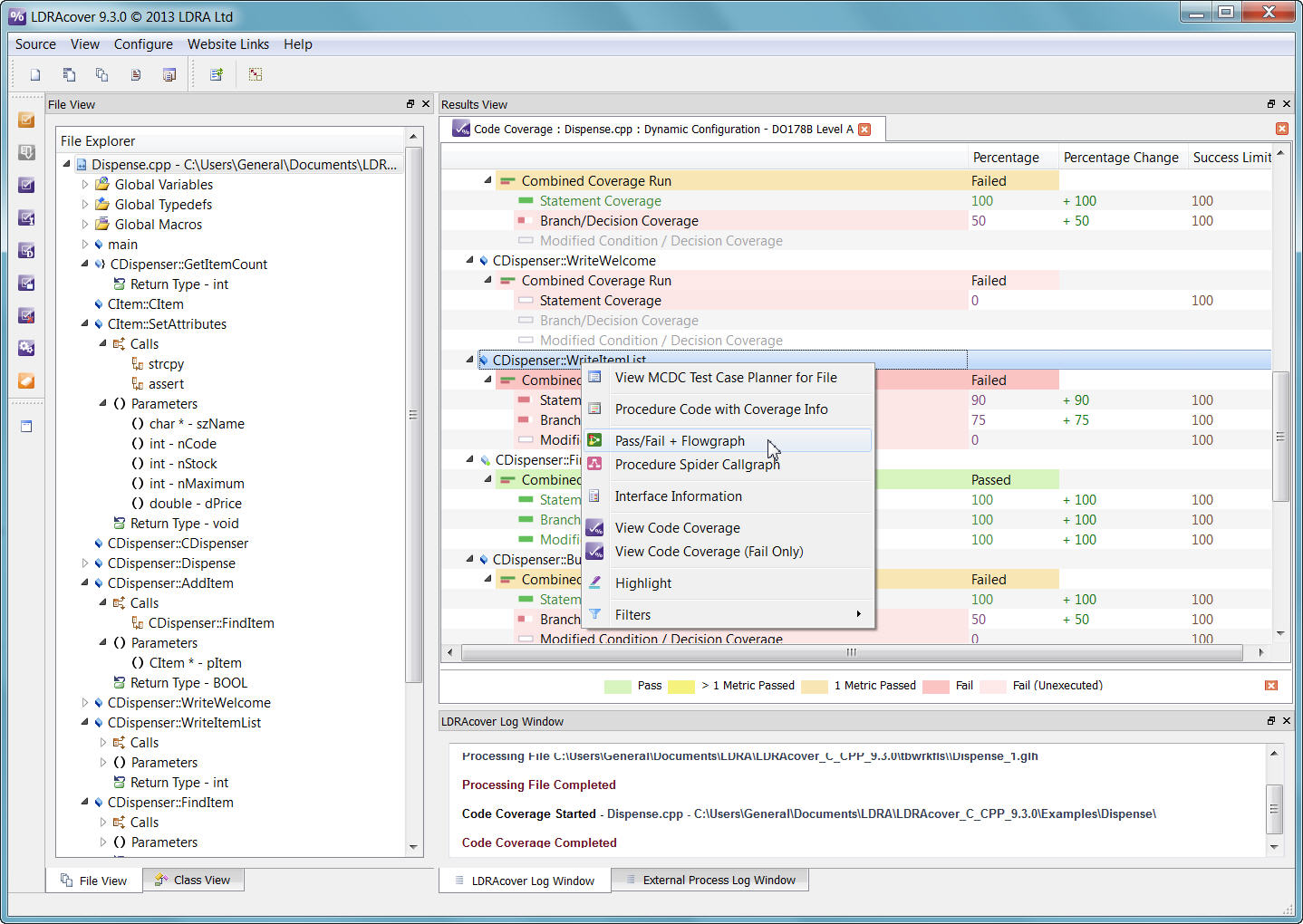Screen dimensions: 1303x924
Task: Click the new file icon in toolbar
Action: pyautogui.click(x=34, y=74)
